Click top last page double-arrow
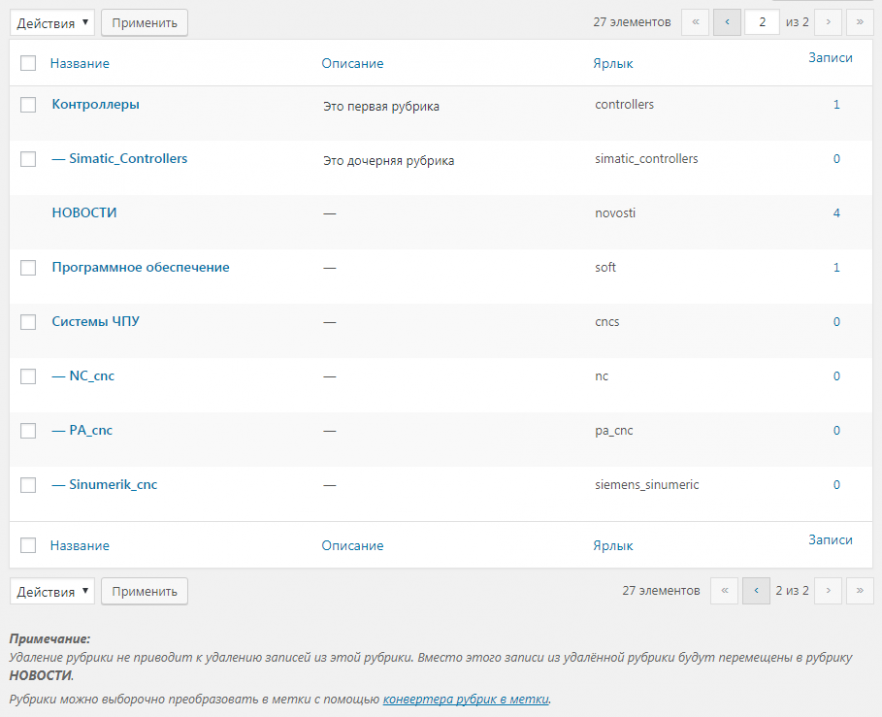The width and height of the screenshot is (882, 717). (x=860, y=22)
